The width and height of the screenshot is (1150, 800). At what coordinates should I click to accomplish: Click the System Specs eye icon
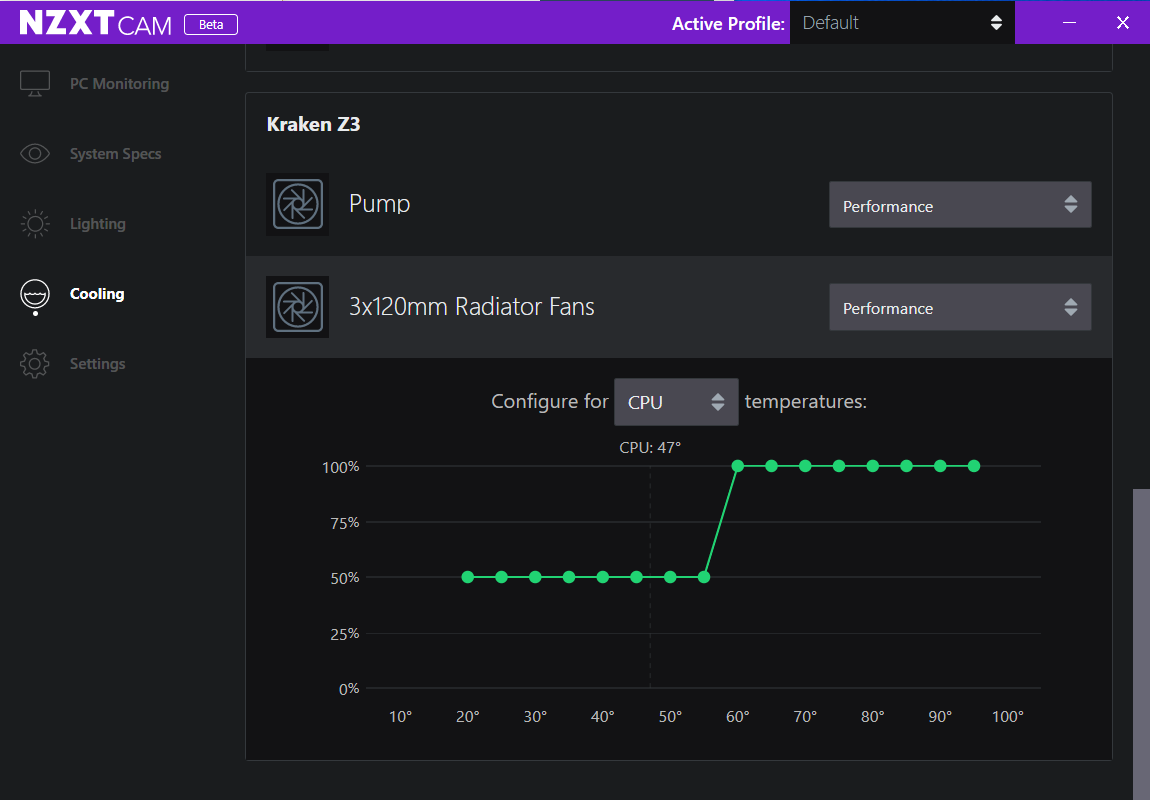coord(35,154)
